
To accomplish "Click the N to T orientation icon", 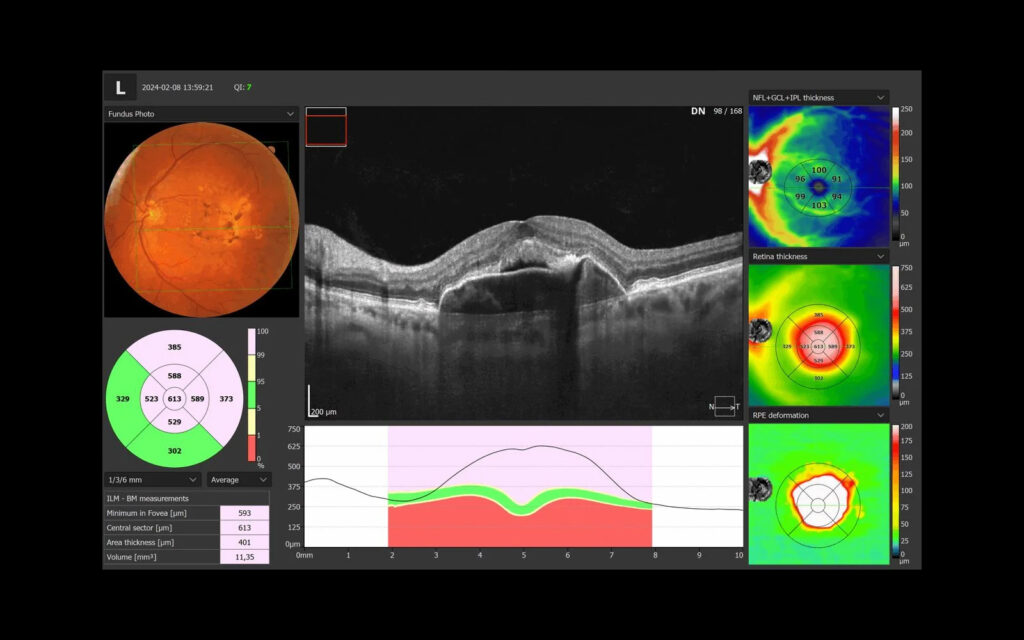I will click(x=724, y=406).
